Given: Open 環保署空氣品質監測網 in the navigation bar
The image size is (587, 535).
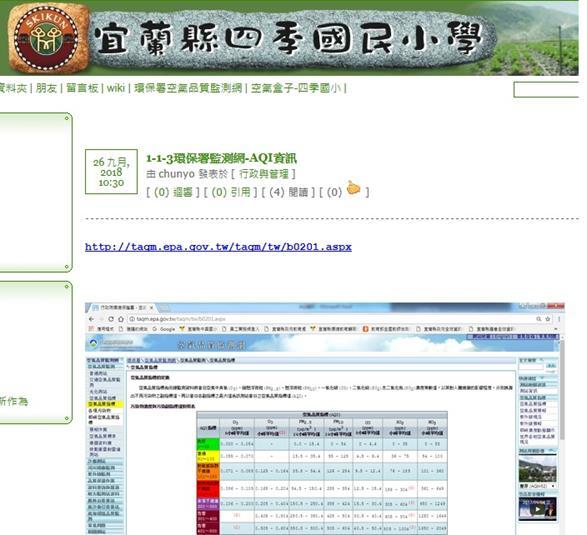Looking at the screenshot, I should (x=188, y=88).
